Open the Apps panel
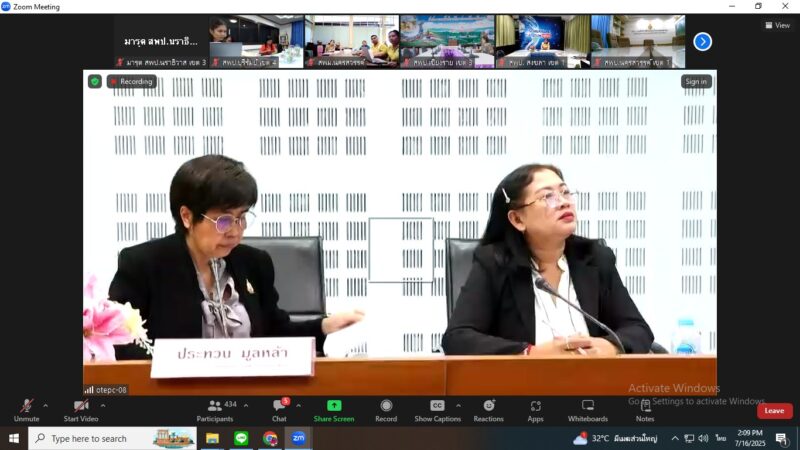 coord(535,409)
